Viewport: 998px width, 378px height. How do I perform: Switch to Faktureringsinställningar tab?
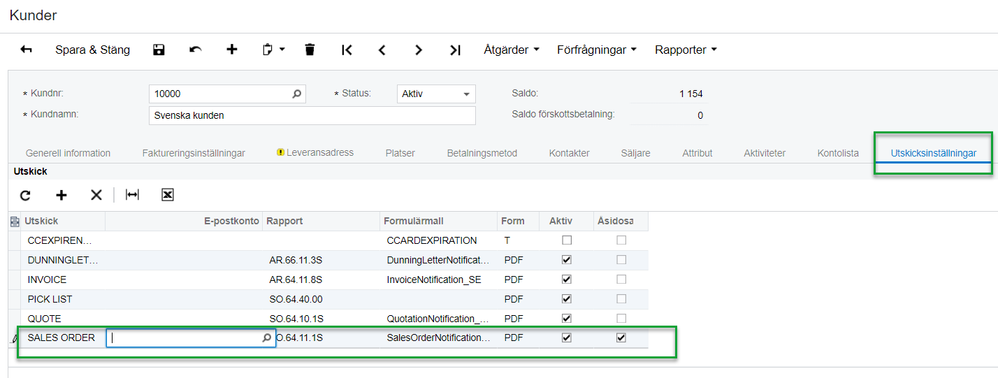point(193,153)
